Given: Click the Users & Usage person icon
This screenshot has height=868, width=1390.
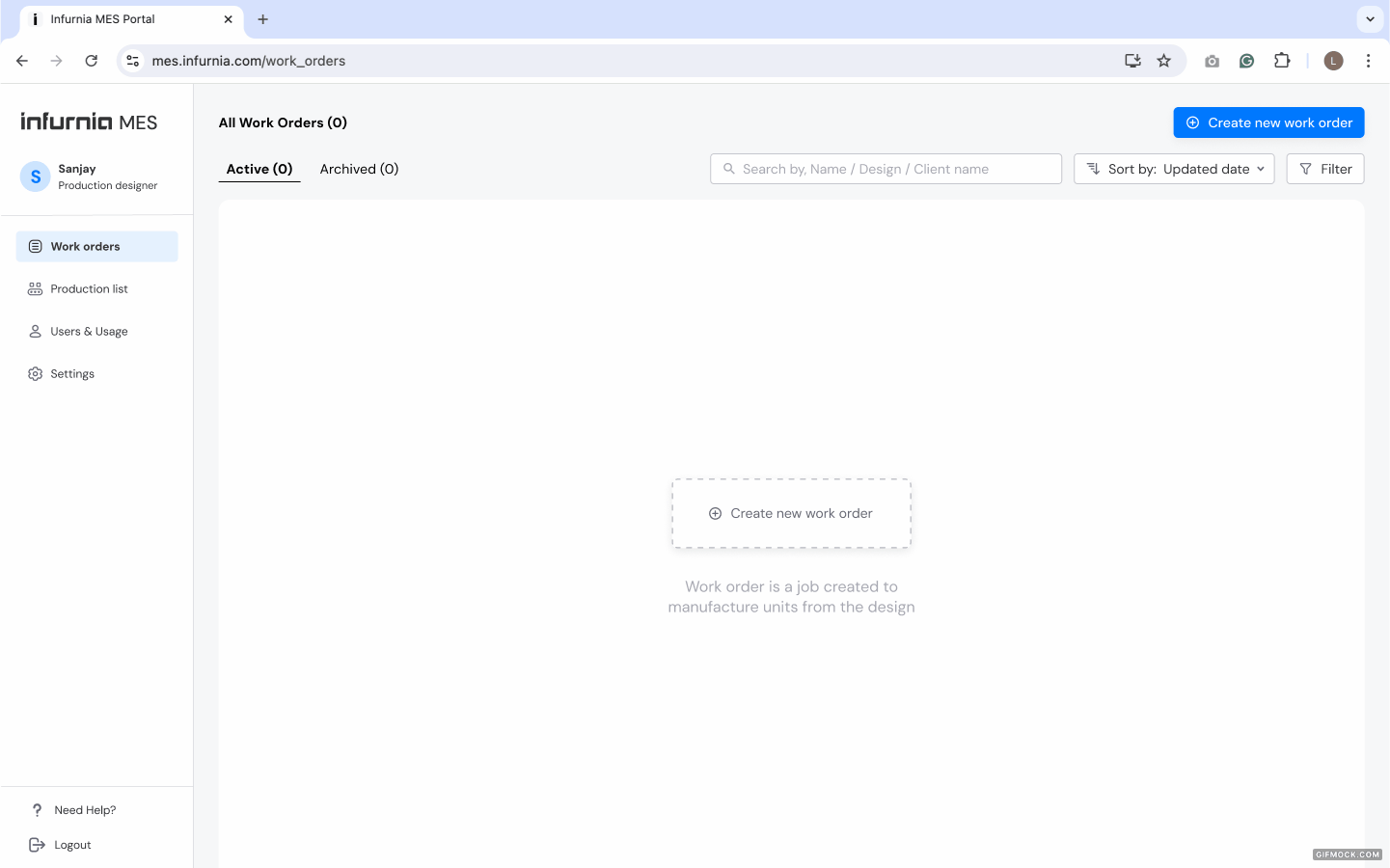Looking at the screenshot, I should tap(36, 331).
